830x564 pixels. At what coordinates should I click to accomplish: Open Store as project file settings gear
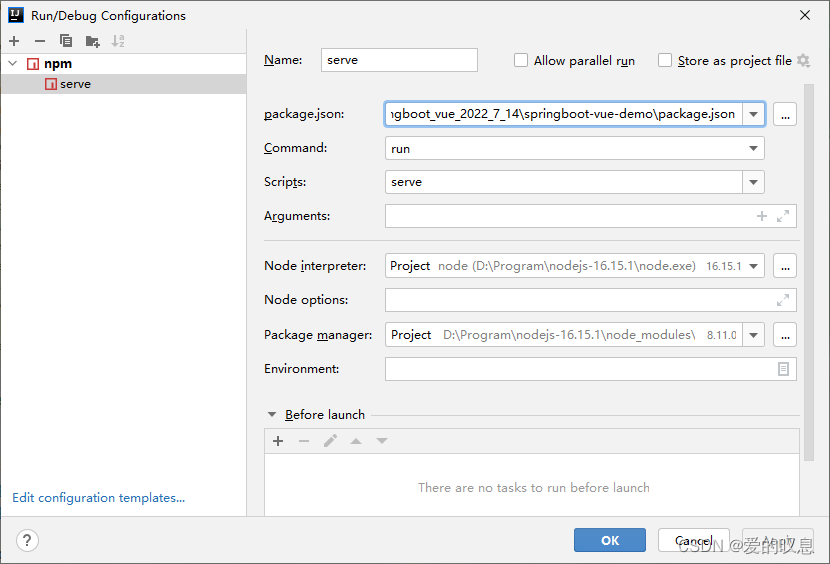click(804, 60)
